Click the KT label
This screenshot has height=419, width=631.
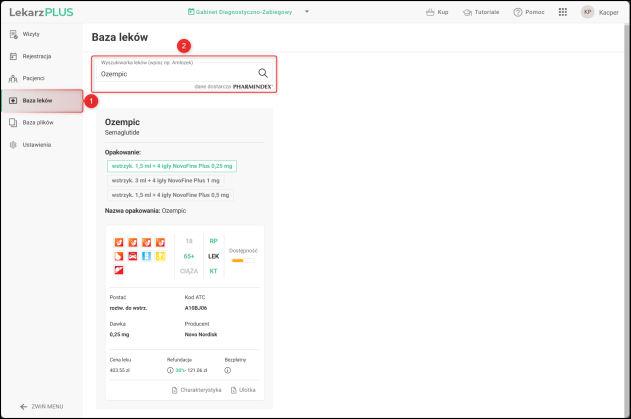(x=213, y=271)
